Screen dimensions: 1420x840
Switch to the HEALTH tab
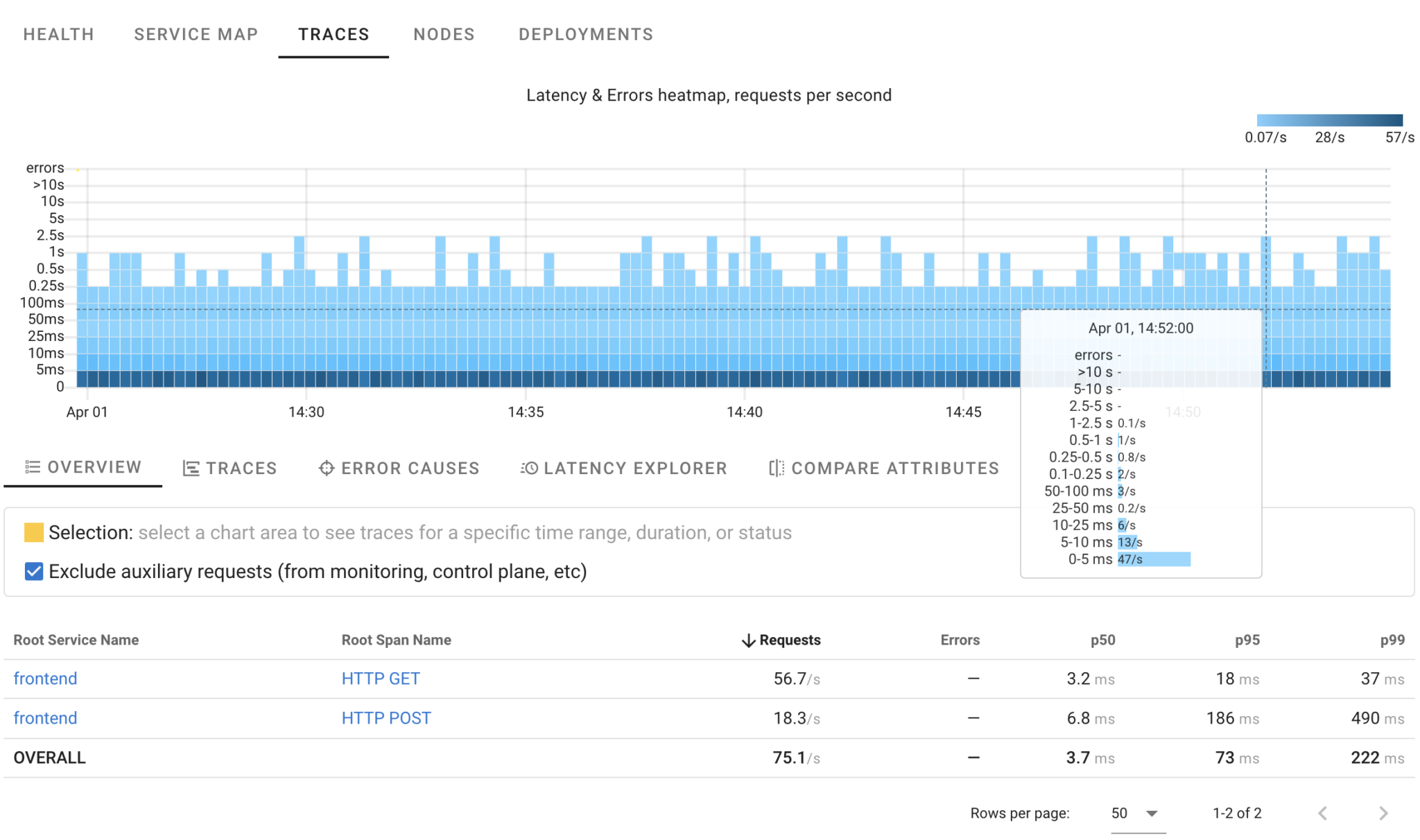[58, 34]
